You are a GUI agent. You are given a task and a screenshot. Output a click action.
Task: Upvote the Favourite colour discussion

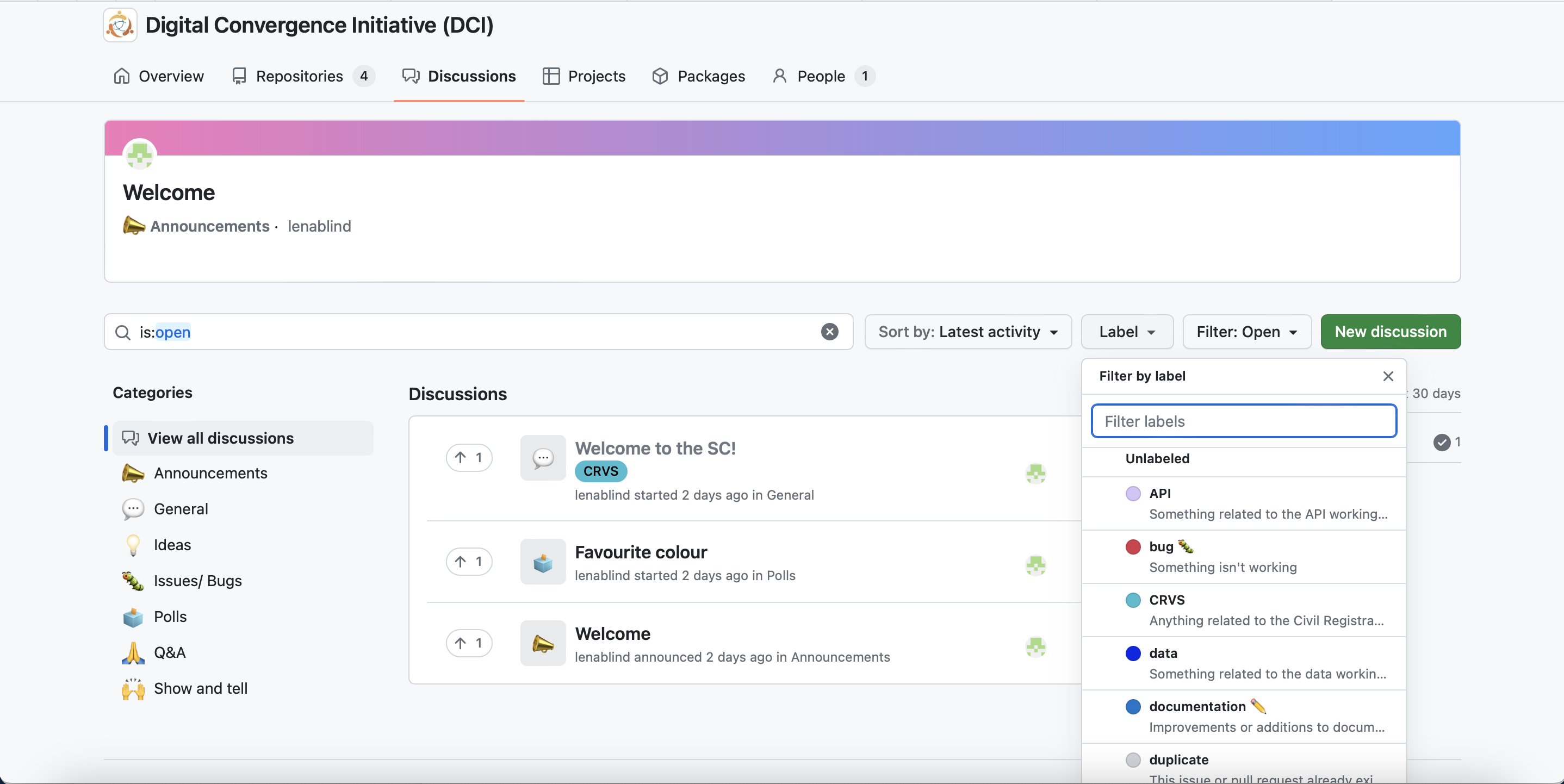[x=469, y=561]
